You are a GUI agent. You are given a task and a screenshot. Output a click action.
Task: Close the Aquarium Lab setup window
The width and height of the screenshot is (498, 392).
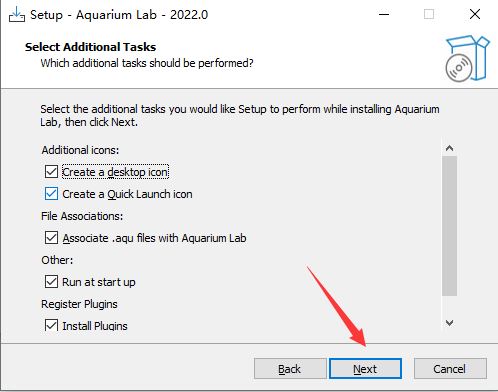coord(475,14)
